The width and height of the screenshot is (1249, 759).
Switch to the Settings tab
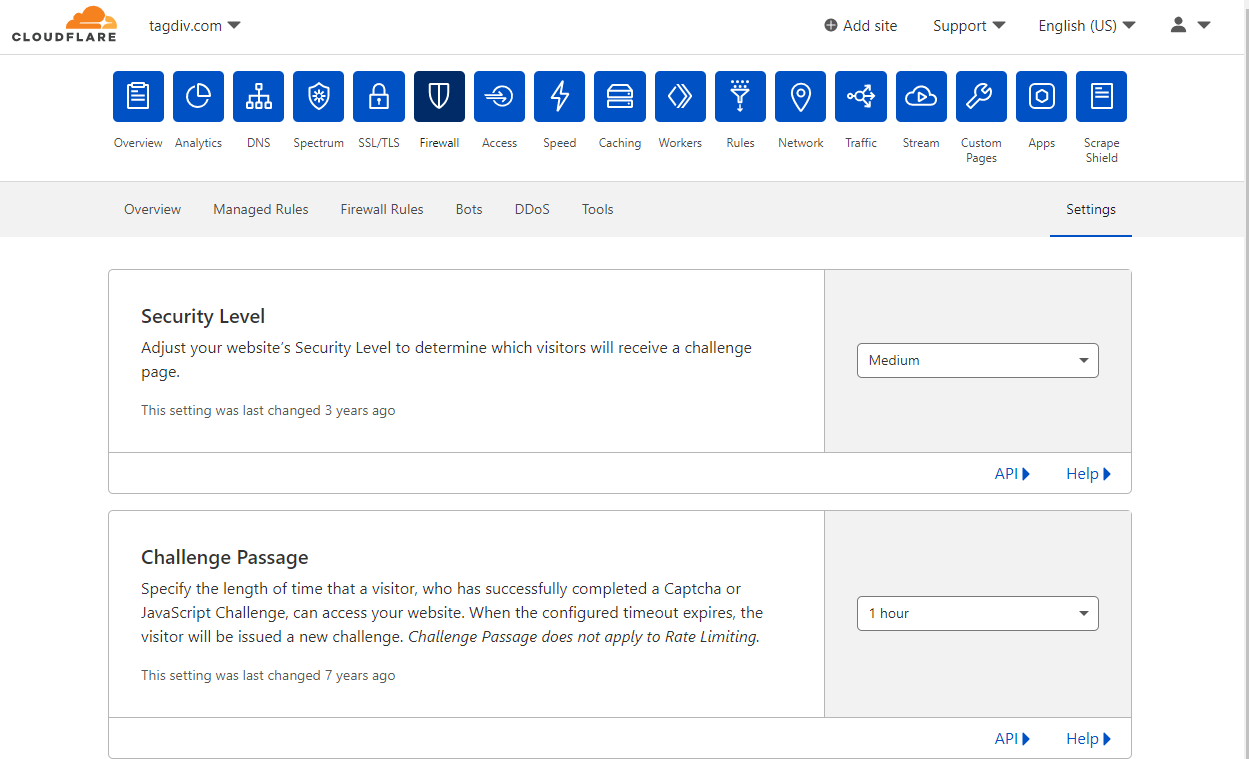click(1091, 209)
